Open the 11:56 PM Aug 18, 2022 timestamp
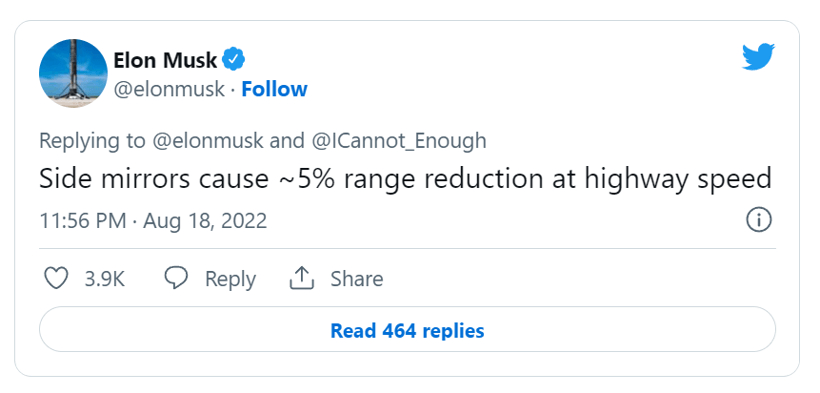Viewport: 820px width, 393px height. [153, 221]
